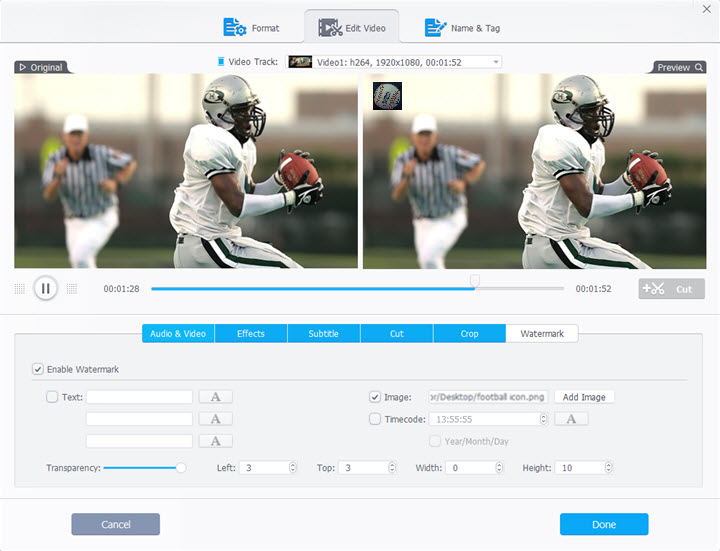Open font settings for first text line
Viewport: 720px width, 551px height.
pyautogui.click(x=215, y=397)
